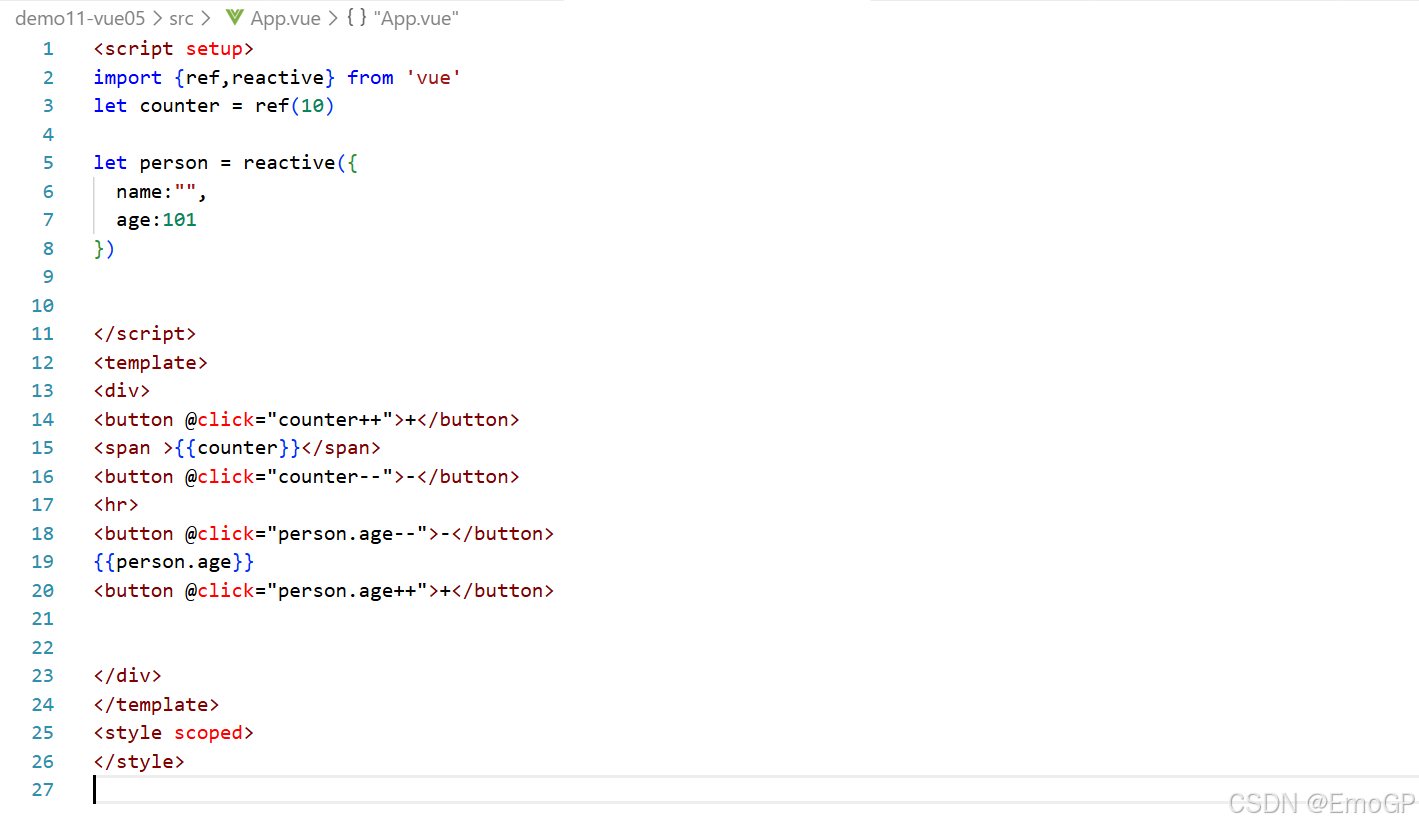Image resolution: width=1419 pixels, height=829 pixels.
Task: Click the closing }) on line 8
Action: tap(105, 249)
